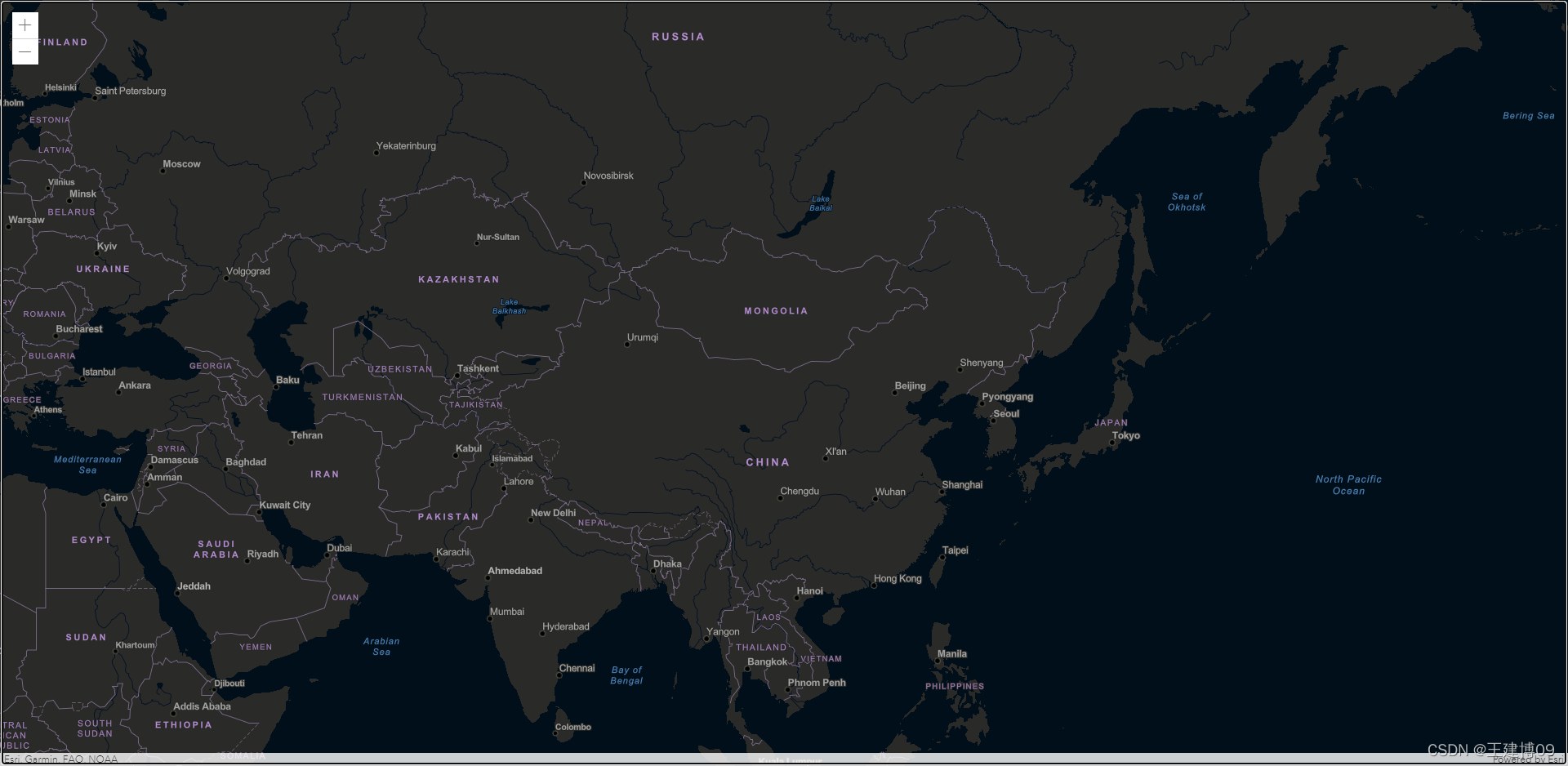Click the Colombo city label
Image resolution: width=1568 pixels, height=766 pixels.
pyautogui.click(x=573, y=728)
